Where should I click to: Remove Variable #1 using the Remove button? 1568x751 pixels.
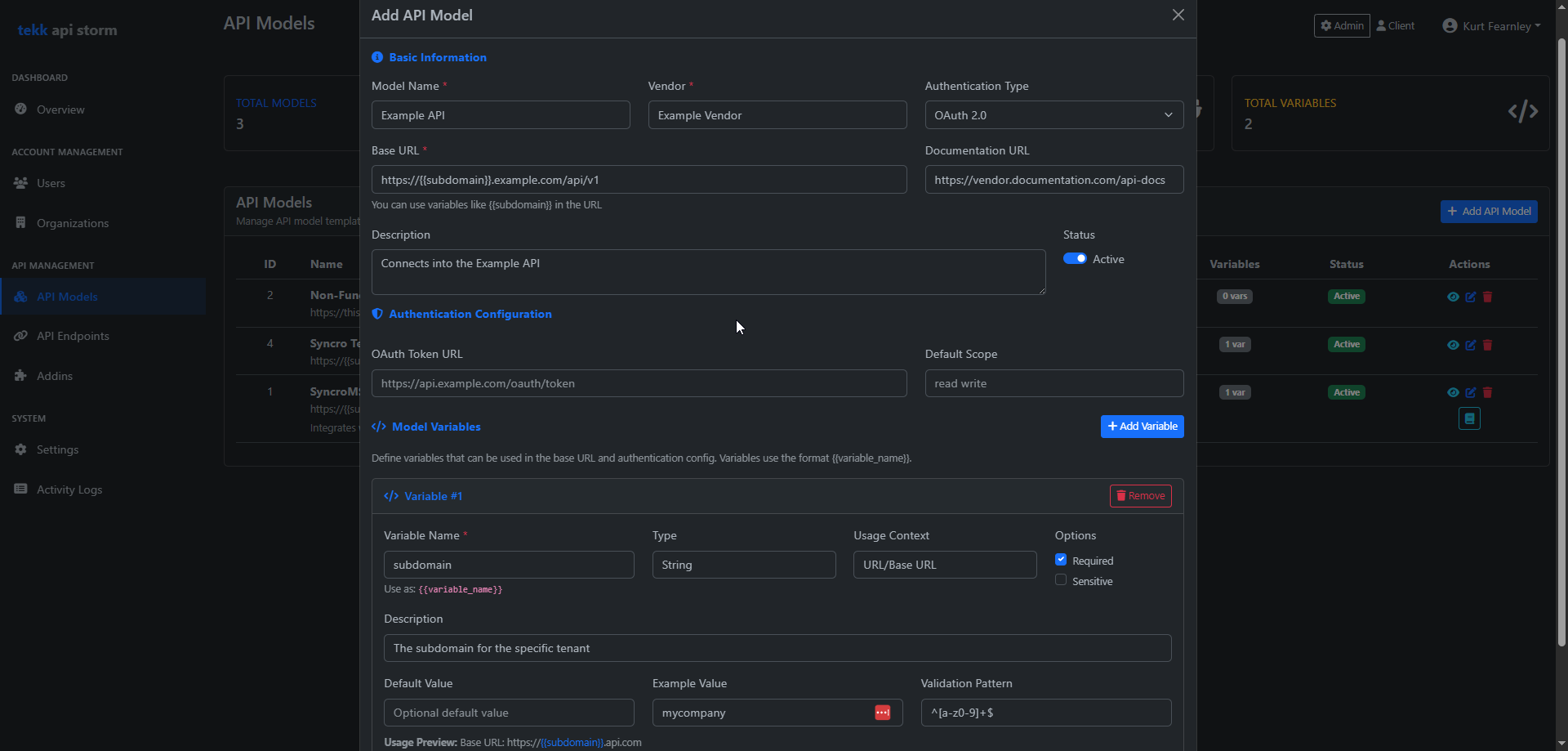click(x=1140, y=495)
